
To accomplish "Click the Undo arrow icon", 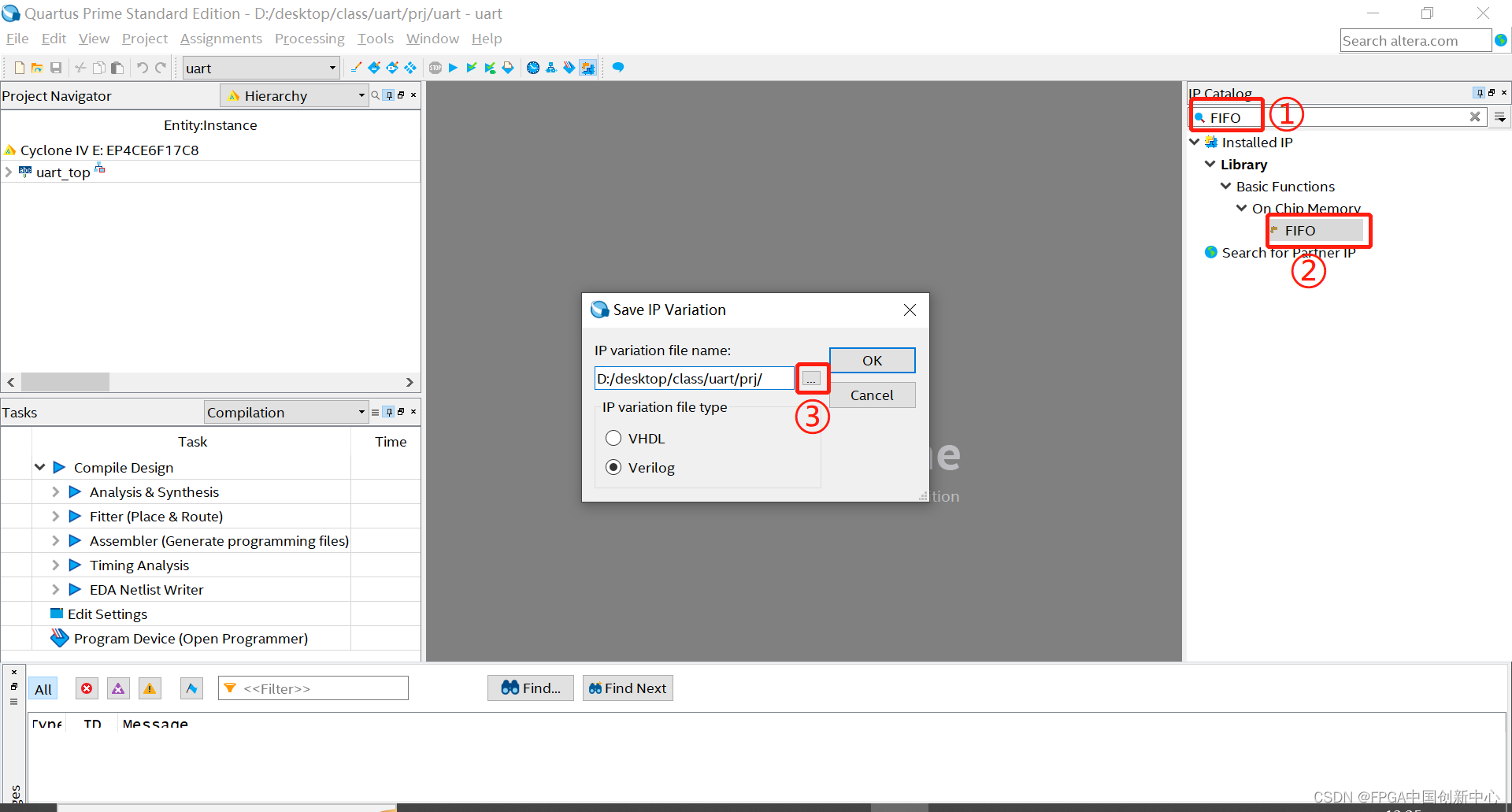I will click(142, 68).
